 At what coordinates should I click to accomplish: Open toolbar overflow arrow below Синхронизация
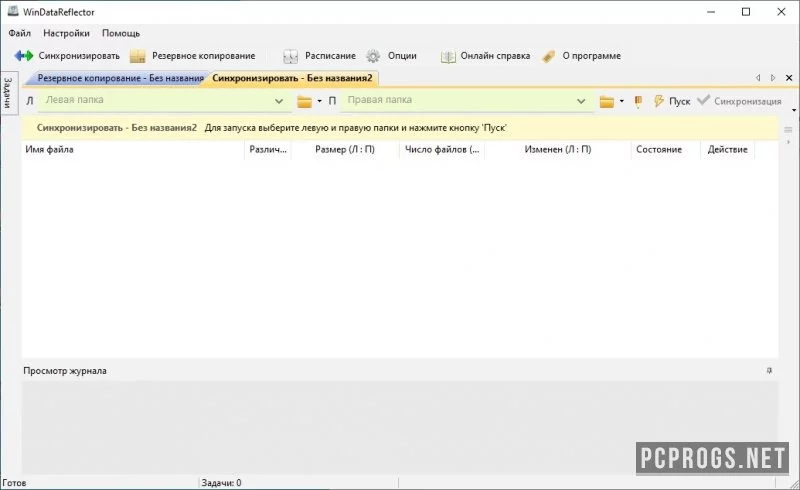click(794, 110)
